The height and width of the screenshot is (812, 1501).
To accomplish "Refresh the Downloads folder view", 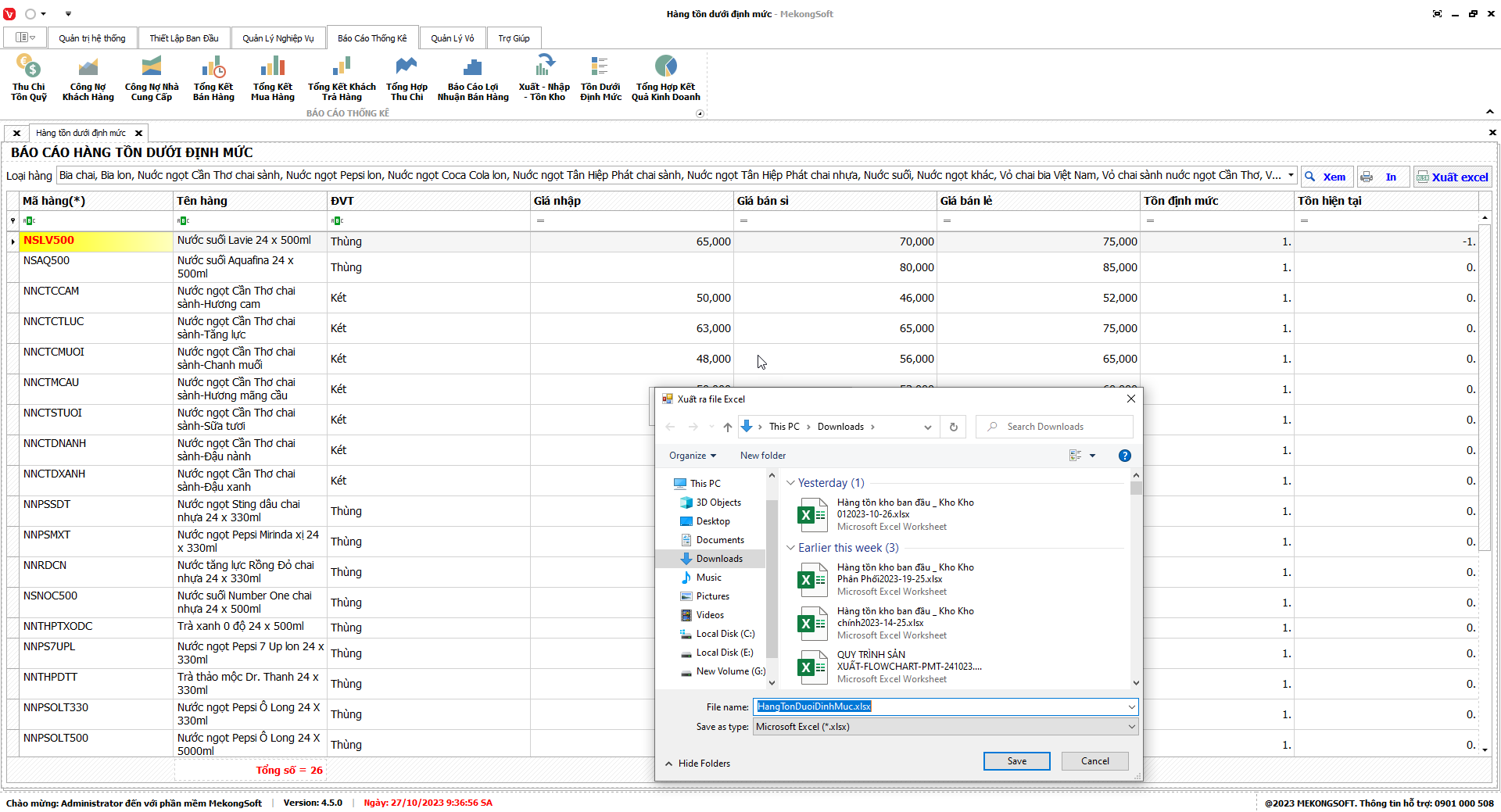I will click(x=953, y=427).
